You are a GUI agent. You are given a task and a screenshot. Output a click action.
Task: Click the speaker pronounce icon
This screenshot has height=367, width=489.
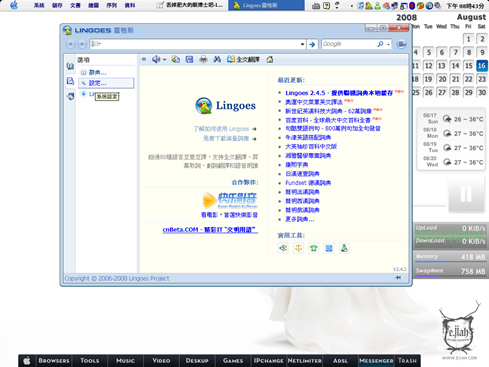click(x=156, y=59)
